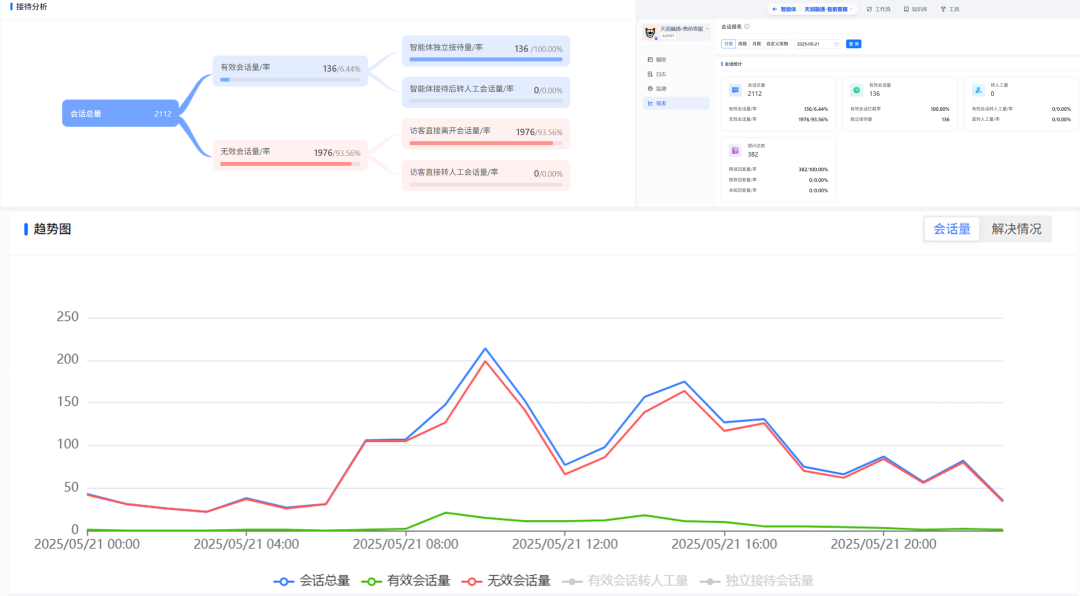This screenshot has width=1080, height=596.
Task: Open 报表 in the sidebar
Action: click(x=676, y=103)
